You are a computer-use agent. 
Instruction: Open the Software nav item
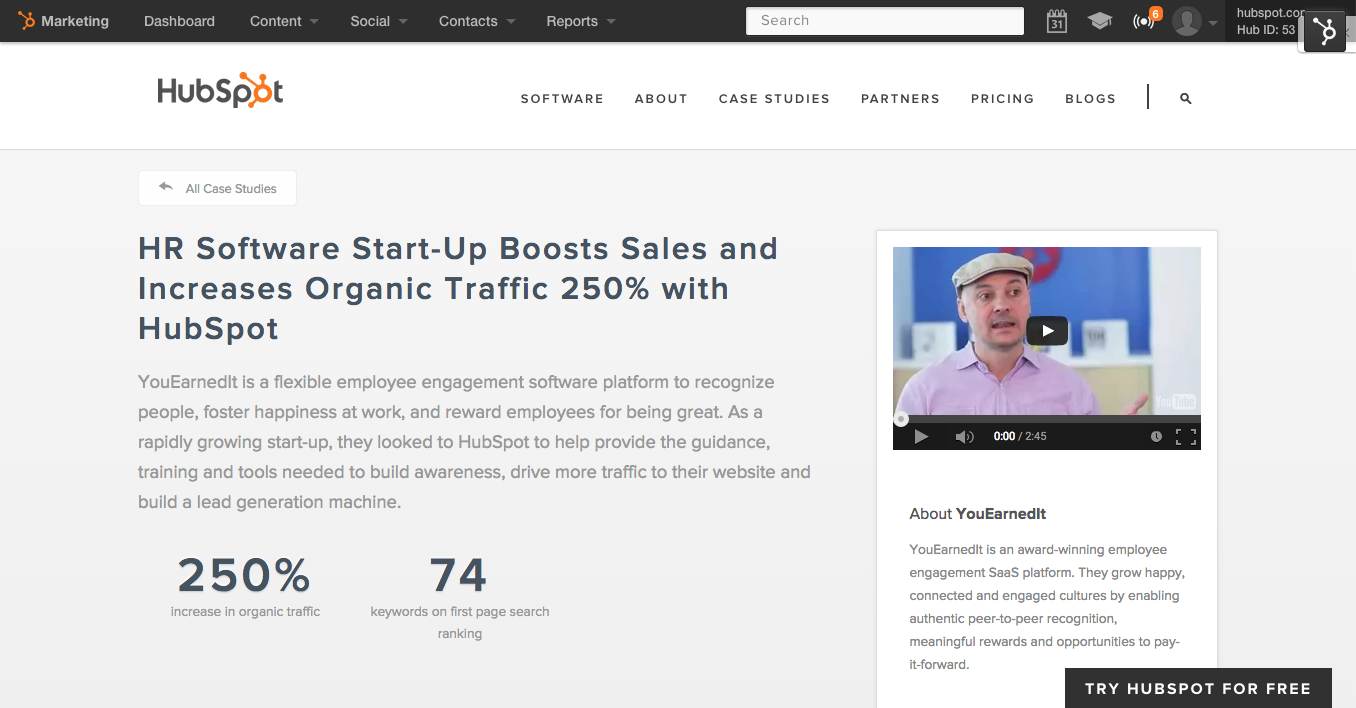[562, 99]
